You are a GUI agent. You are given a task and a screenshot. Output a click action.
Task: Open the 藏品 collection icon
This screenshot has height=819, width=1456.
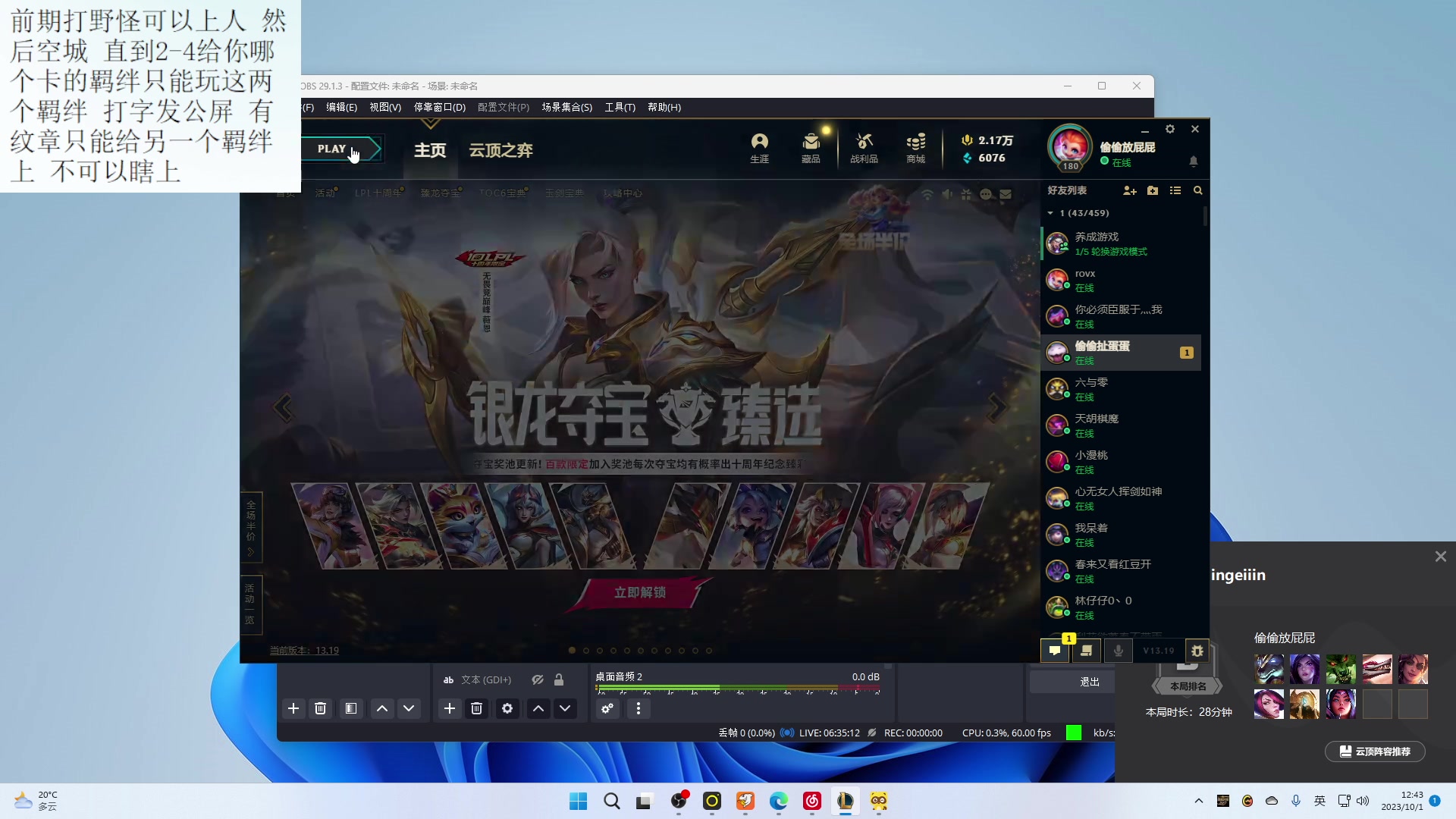click(x=811, y=148)
